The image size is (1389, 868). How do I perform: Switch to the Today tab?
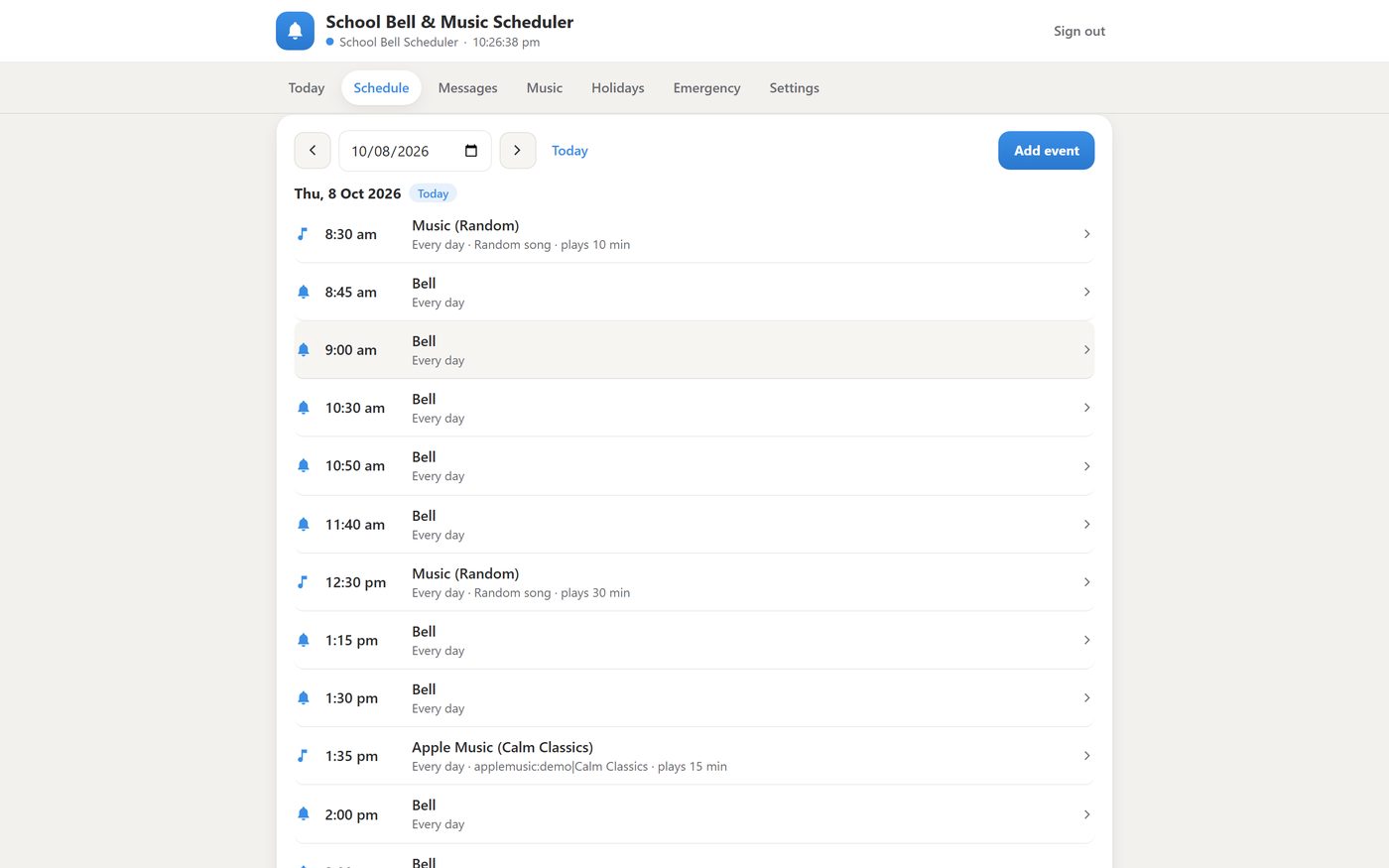click(x=307, y=87)
